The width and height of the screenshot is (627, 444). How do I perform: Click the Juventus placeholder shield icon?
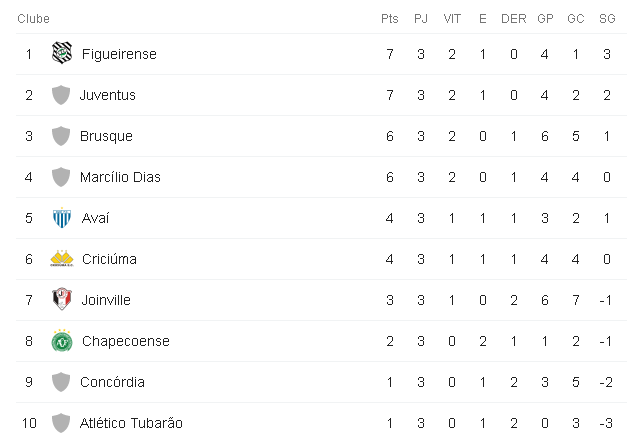61,95
